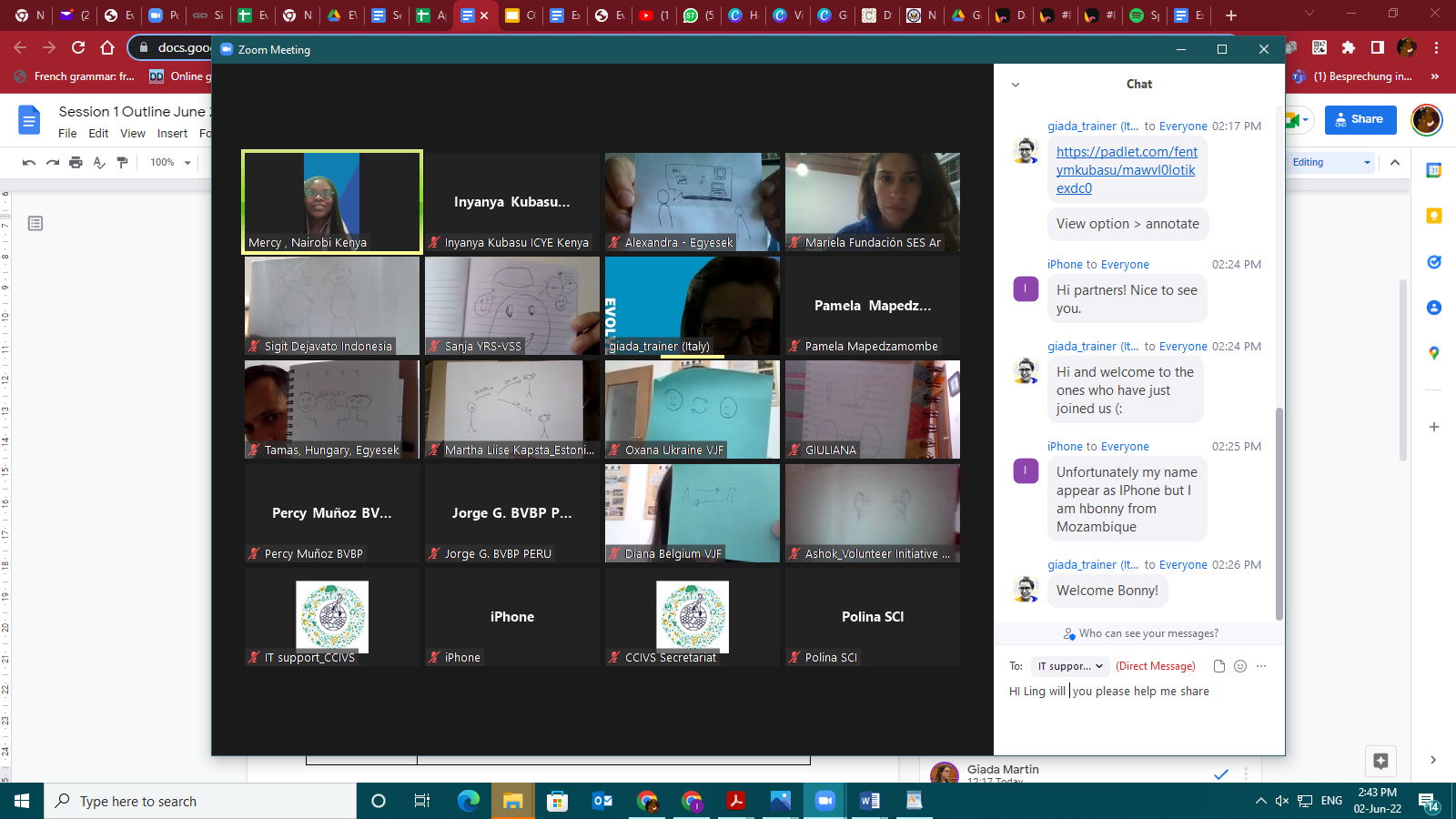
Task: Click the chat panel scrollbar
Action: tap(1279, 510)
